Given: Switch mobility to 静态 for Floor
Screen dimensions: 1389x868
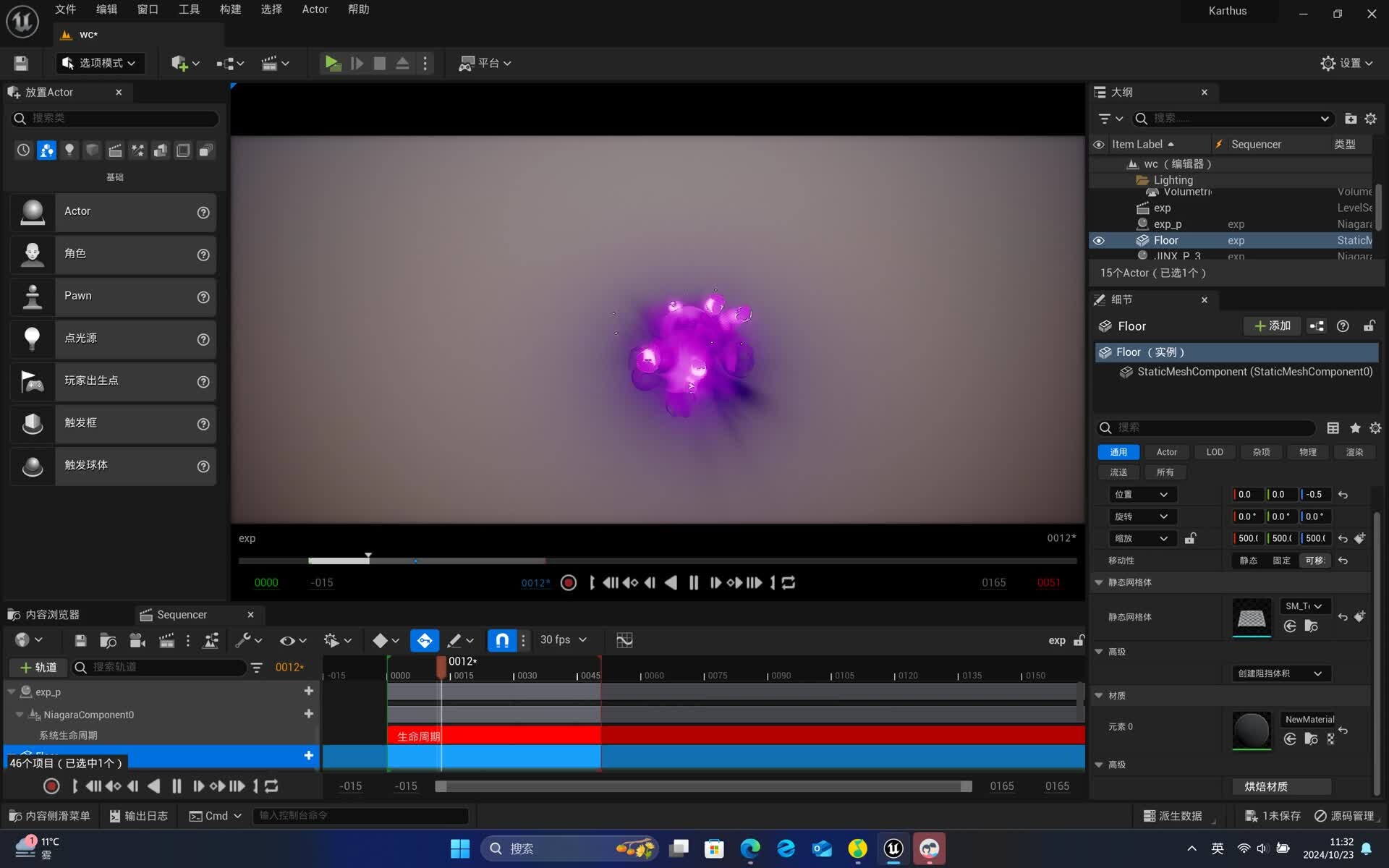Looking at the screenshot, I should tap(1247, 561).
